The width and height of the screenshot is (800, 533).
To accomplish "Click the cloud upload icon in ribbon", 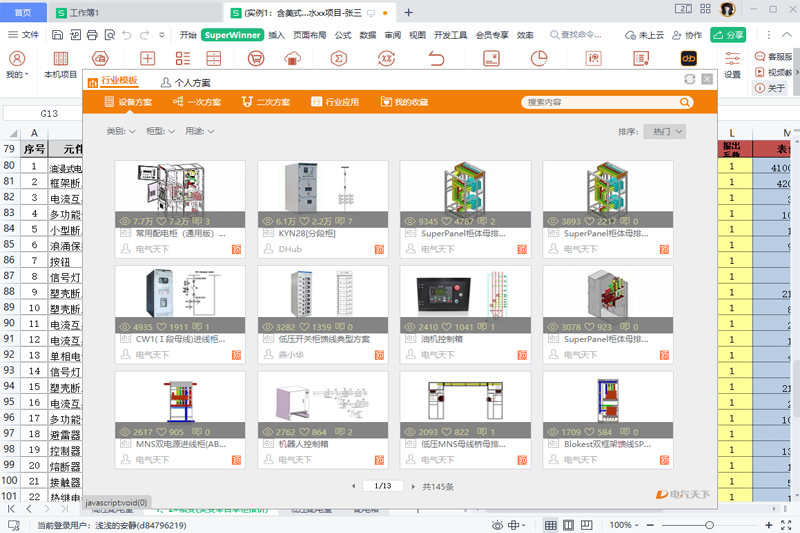I will point(293,59).
